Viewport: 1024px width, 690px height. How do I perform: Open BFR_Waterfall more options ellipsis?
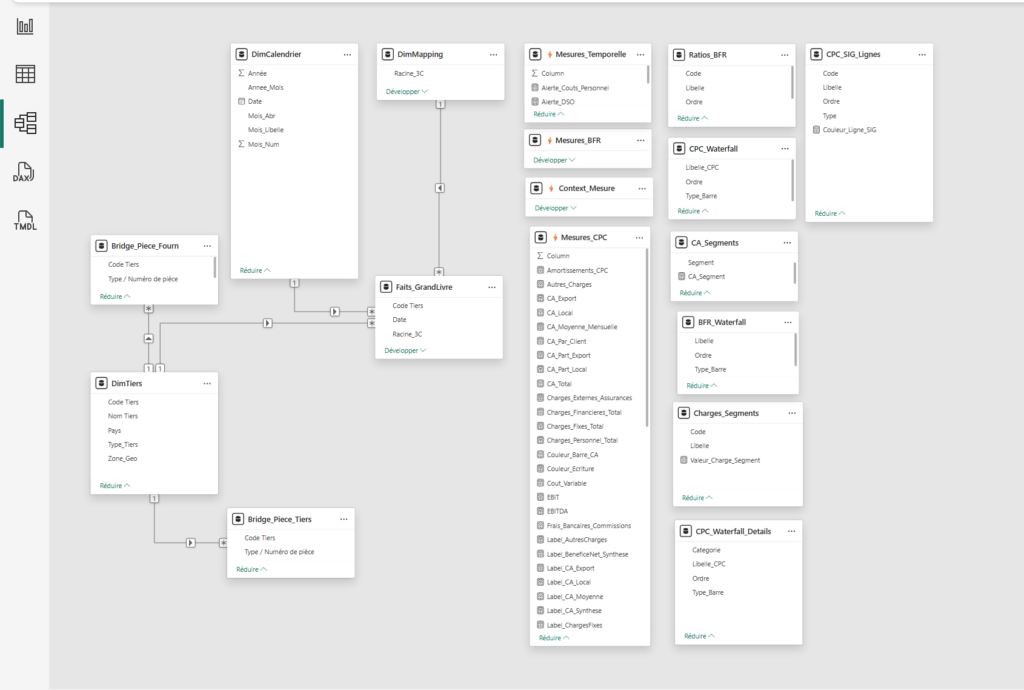(x=788, y=322)
